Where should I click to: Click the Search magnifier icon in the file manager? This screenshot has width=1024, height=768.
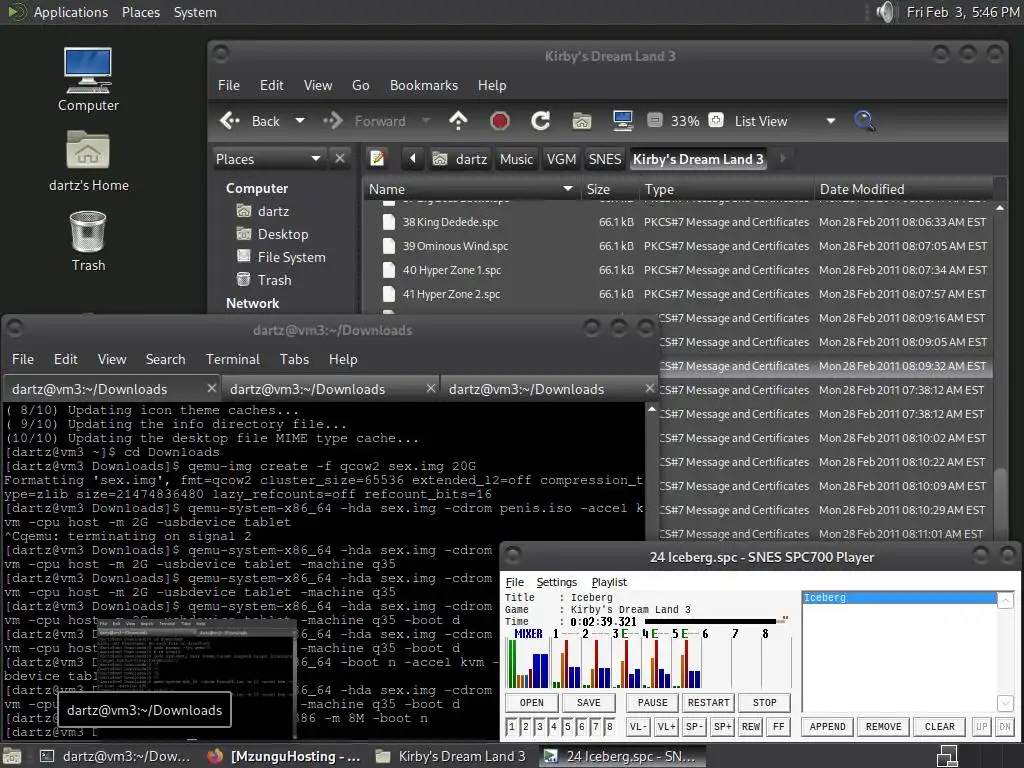click(865, 121)
